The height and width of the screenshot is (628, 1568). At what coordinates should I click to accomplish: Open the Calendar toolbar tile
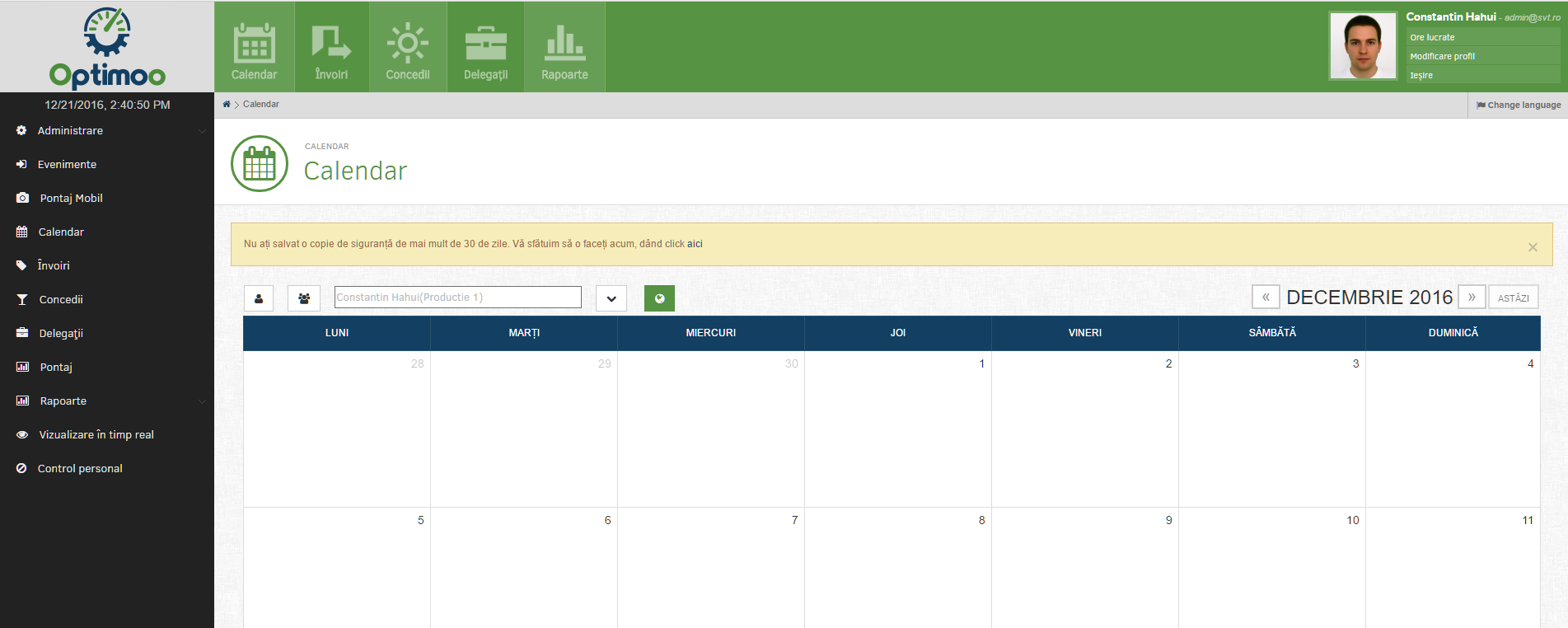click(x=254, y=47)
